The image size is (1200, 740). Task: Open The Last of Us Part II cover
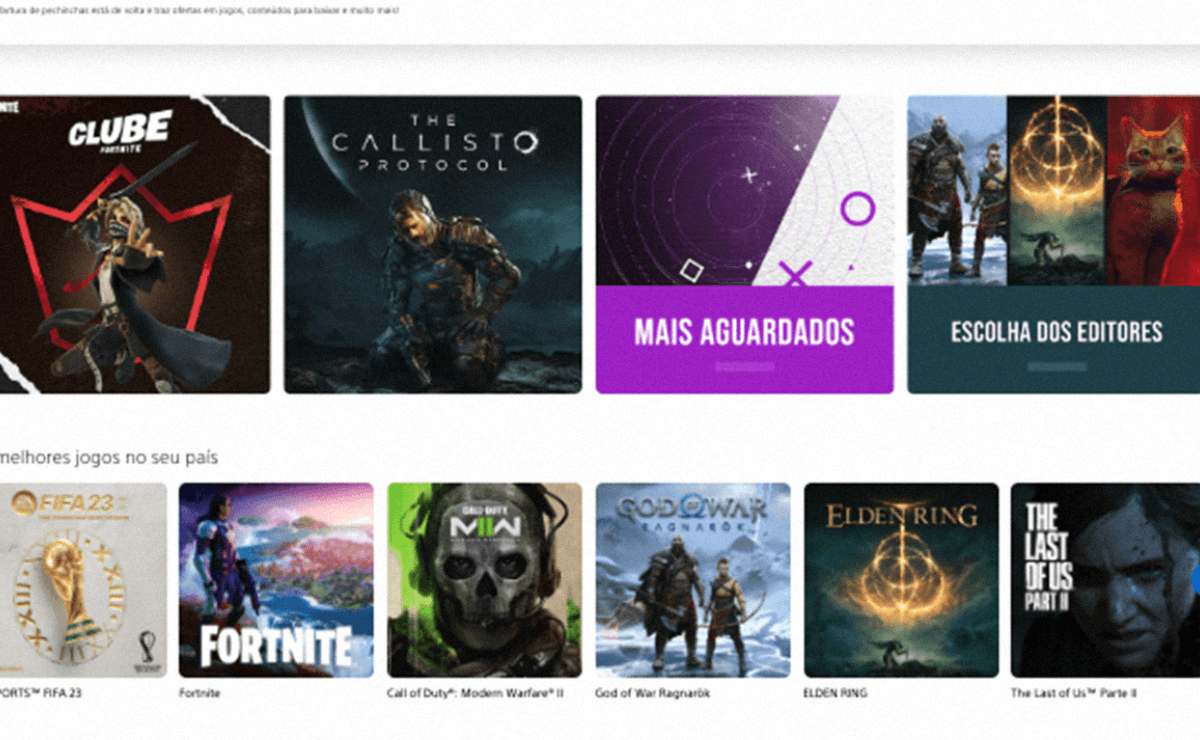click(1105, 580)
